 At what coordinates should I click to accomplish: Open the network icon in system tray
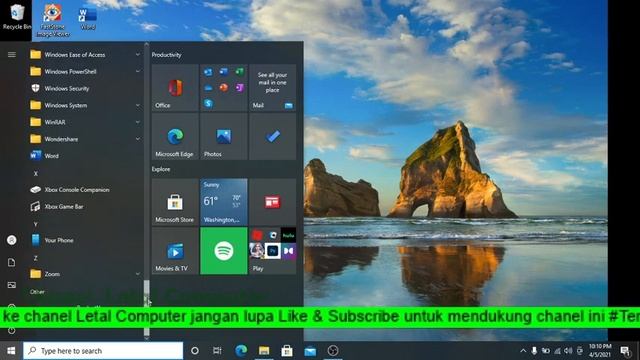pyautogui.click(x=557, y=351)
